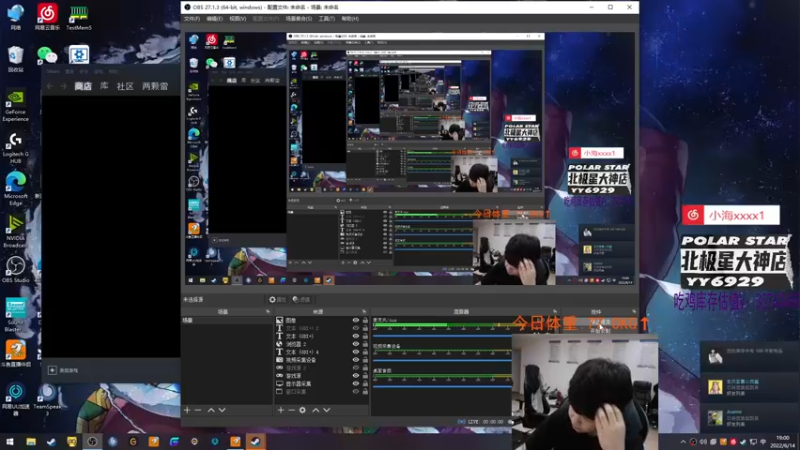
Task: Add a new source with the plus icon
Action: tap(280, 410)
